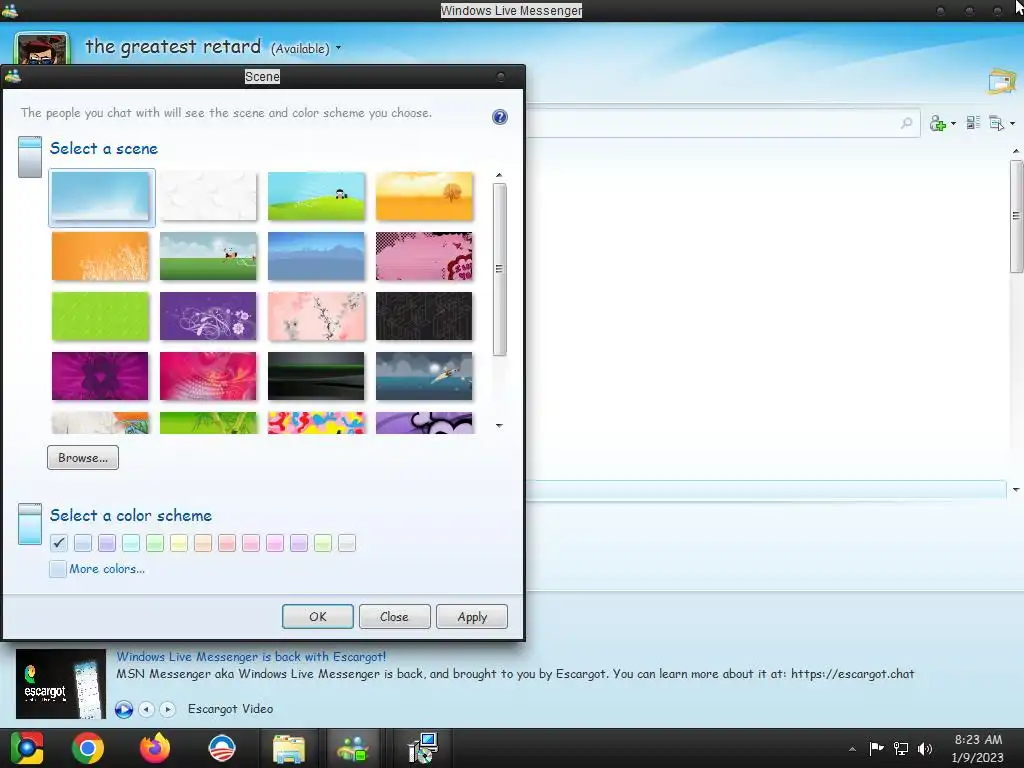This screenshot has height=768, width=1024.
Task: Click the user display picture avatar
Action: [x=42, y=49]
